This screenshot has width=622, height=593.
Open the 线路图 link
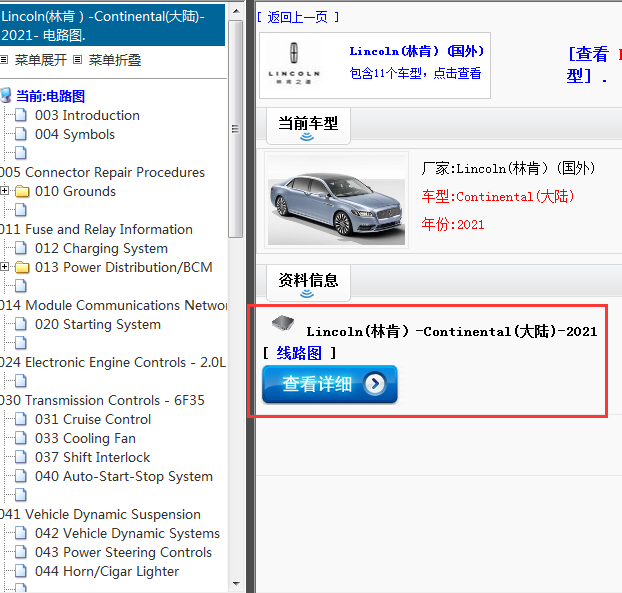click(x=299, y=353)
